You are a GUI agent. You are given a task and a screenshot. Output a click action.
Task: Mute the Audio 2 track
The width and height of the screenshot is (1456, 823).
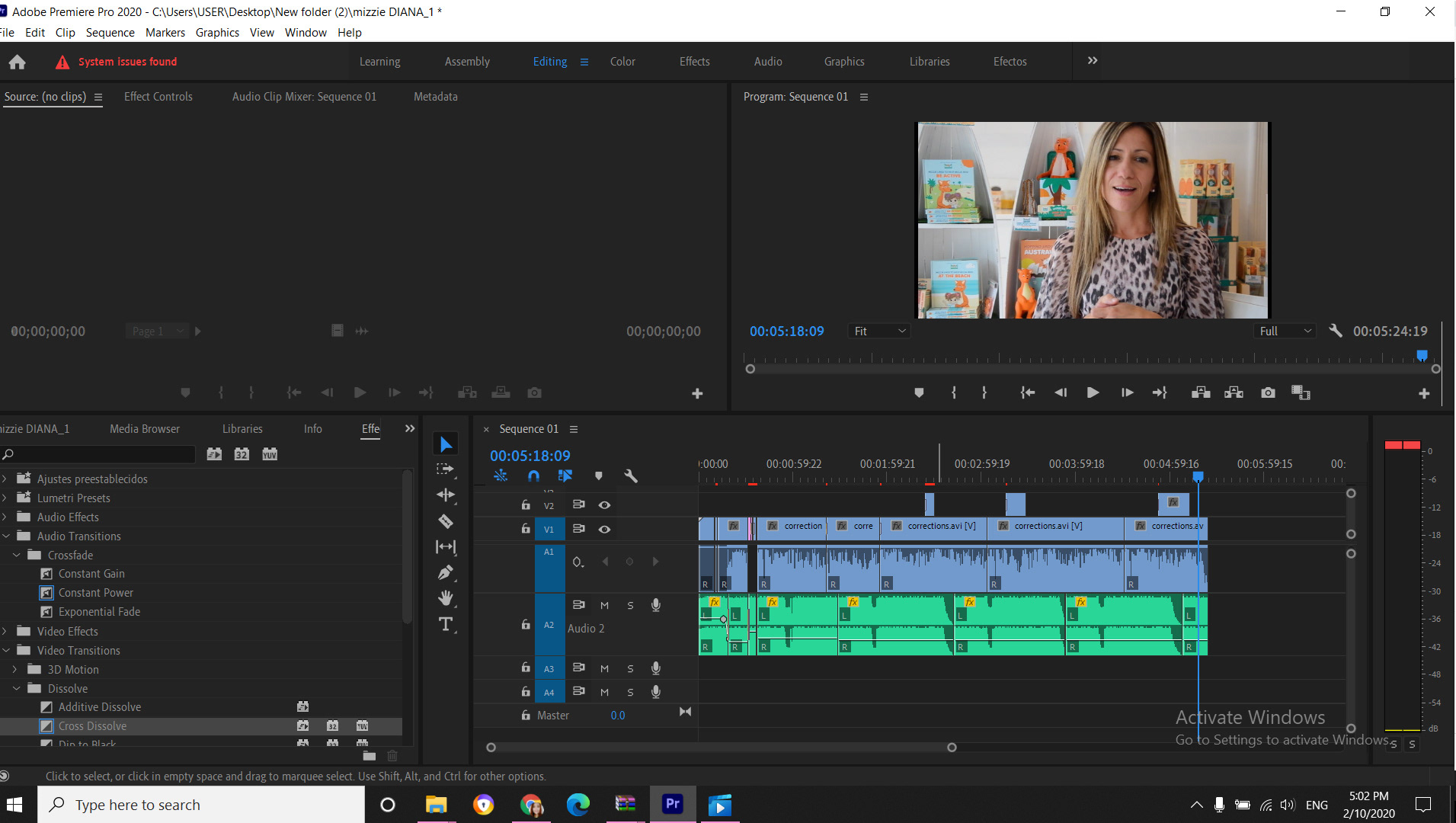click(604, 605)
